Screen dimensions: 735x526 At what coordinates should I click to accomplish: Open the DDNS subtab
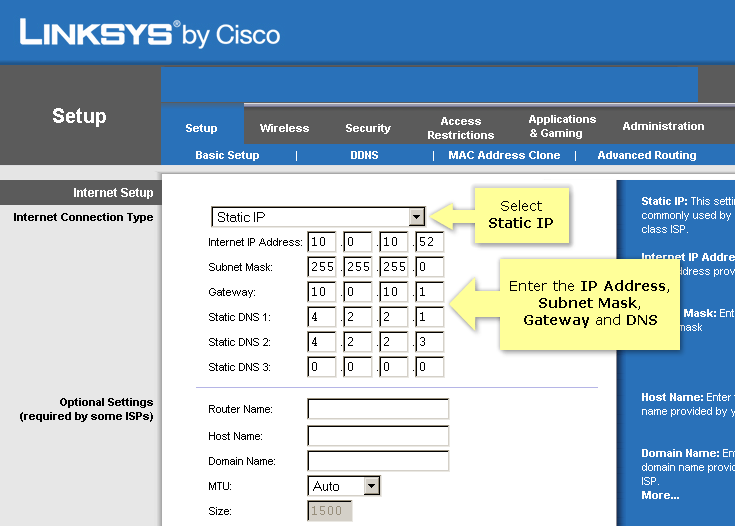[x=364, y=155]
